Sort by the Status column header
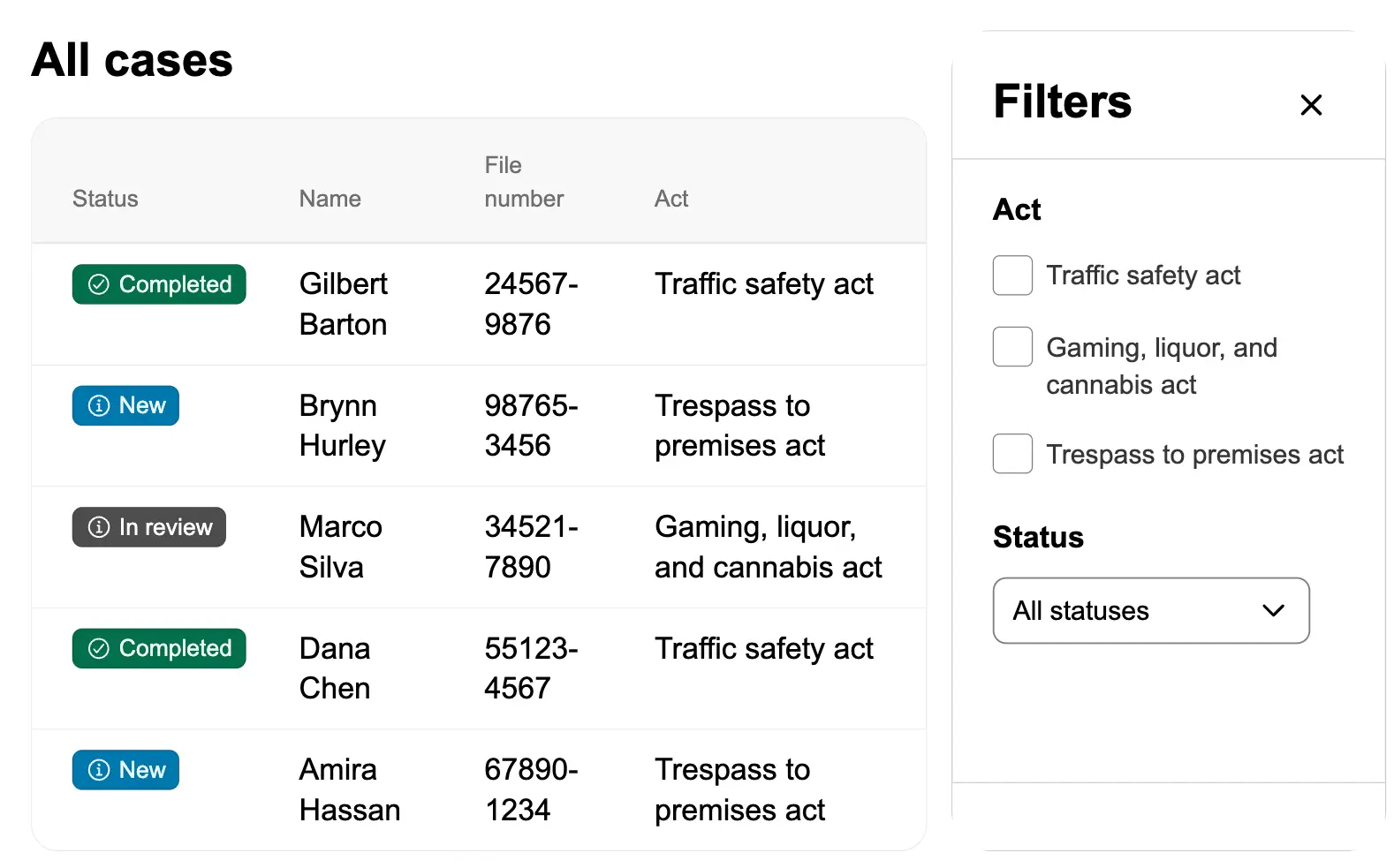The width and height of the screenshot is (1394, 868). [105, 199]
